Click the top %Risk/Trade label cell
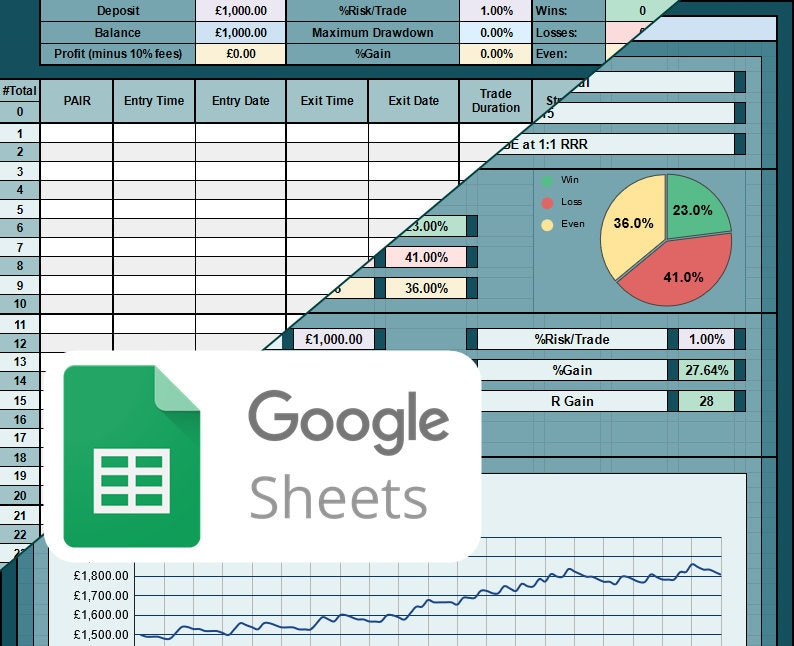Image resolution: width=794 pixels, height=646 pixels. 373,11
